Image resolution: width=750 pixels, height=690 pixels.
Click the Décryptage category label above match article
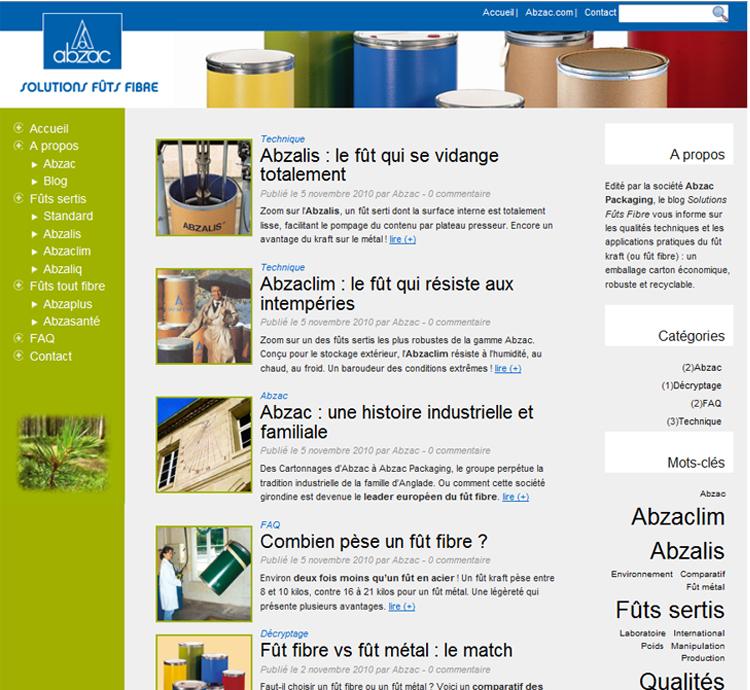pos(284,634)
